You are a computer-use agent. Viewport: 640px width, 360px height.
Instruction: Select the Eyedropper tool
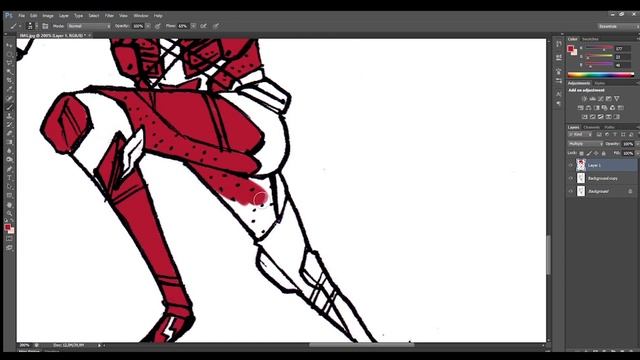point(9,89)
